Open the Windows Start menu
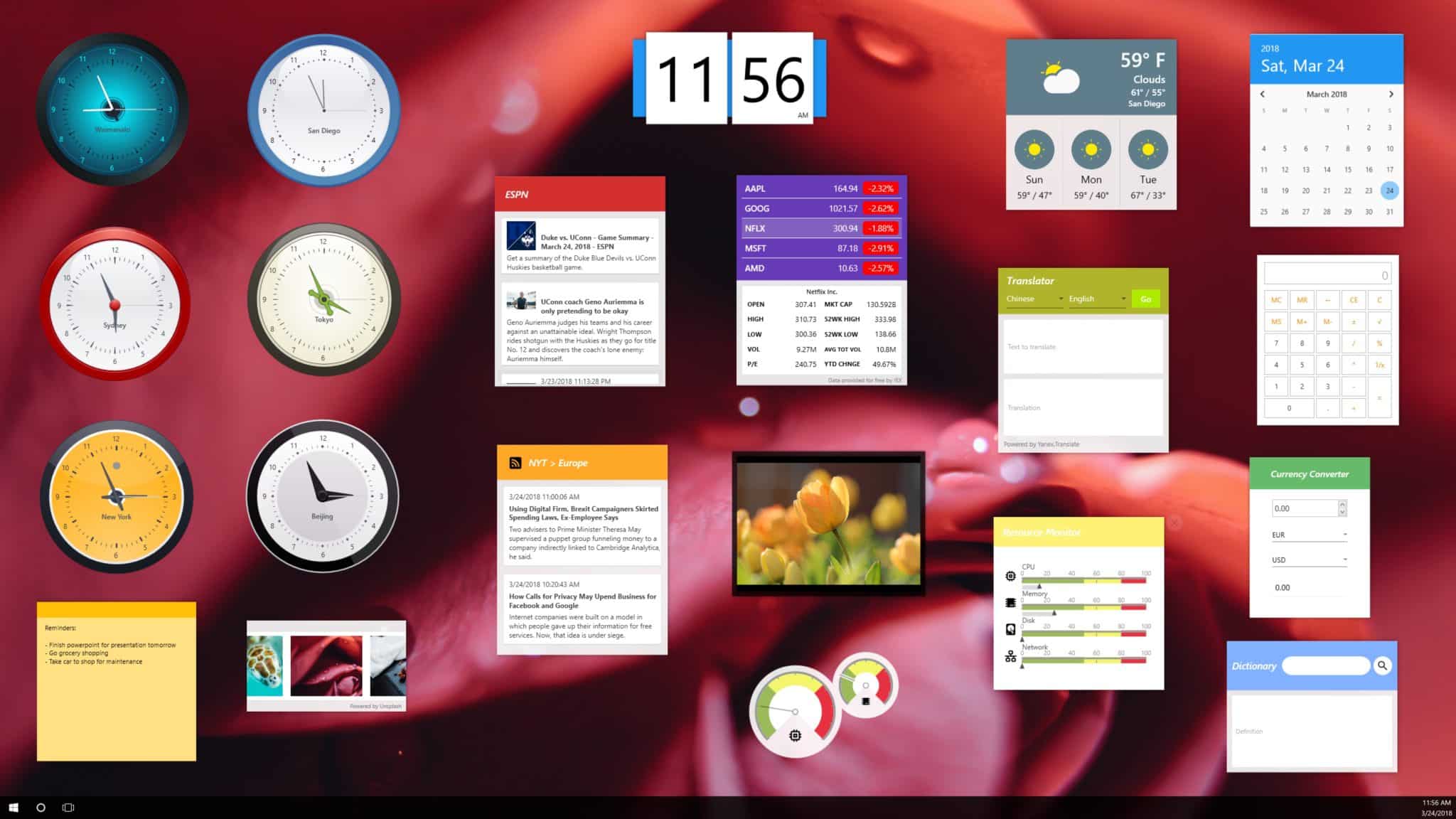The width and height of the screenshot is (1456, 819). pyautogui.click(x=13, y=807)
